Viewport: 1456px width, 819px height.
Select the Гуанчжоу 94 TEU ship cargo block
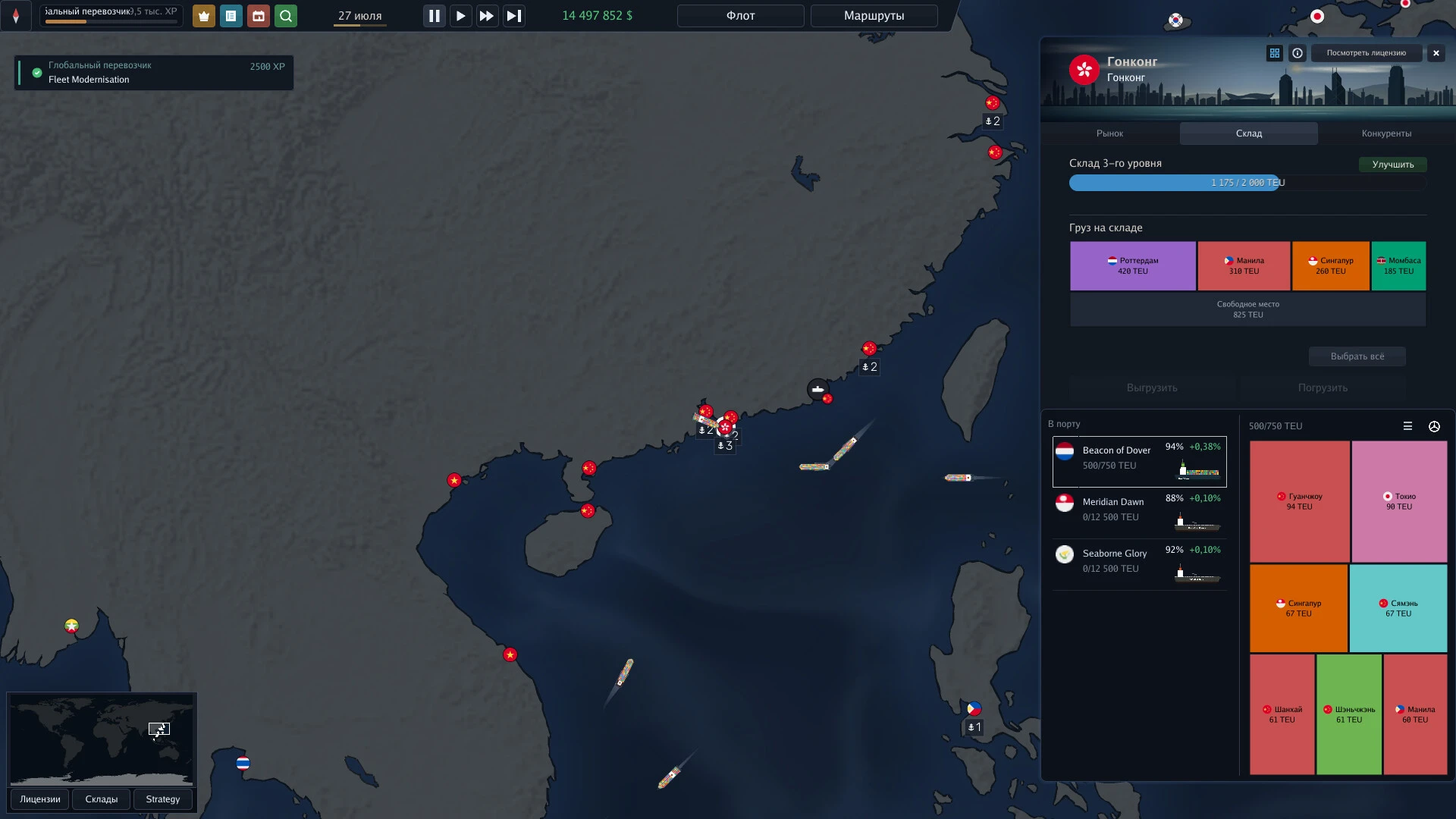click(1299, 501)
